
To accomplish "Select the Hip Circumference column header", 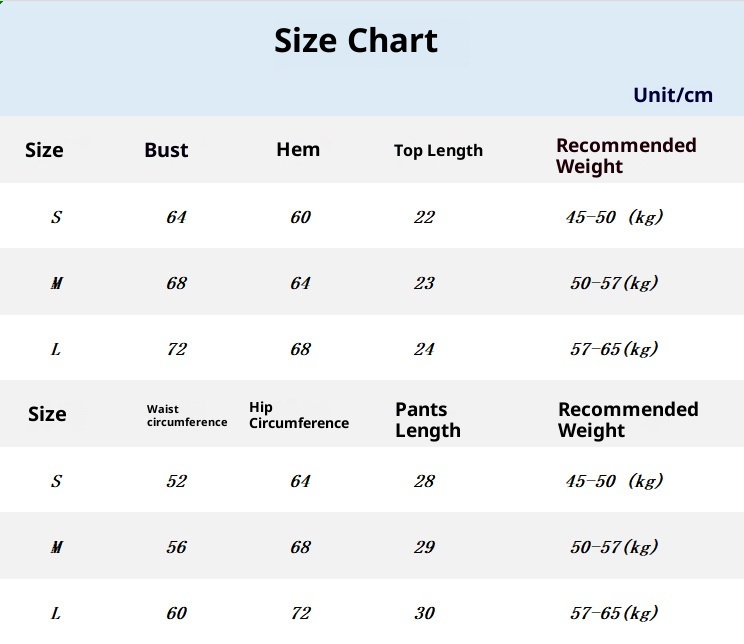I will click(x=298, y=415).
